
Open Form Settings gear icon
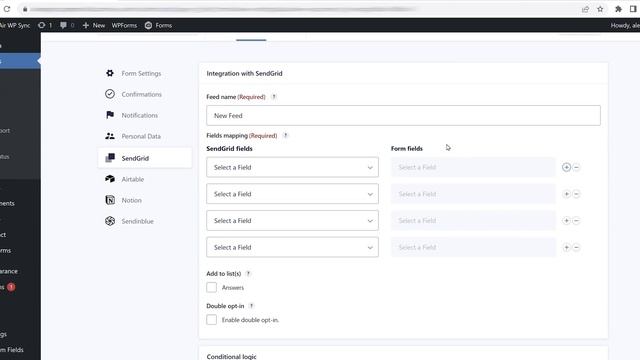[x=110, y=73]
